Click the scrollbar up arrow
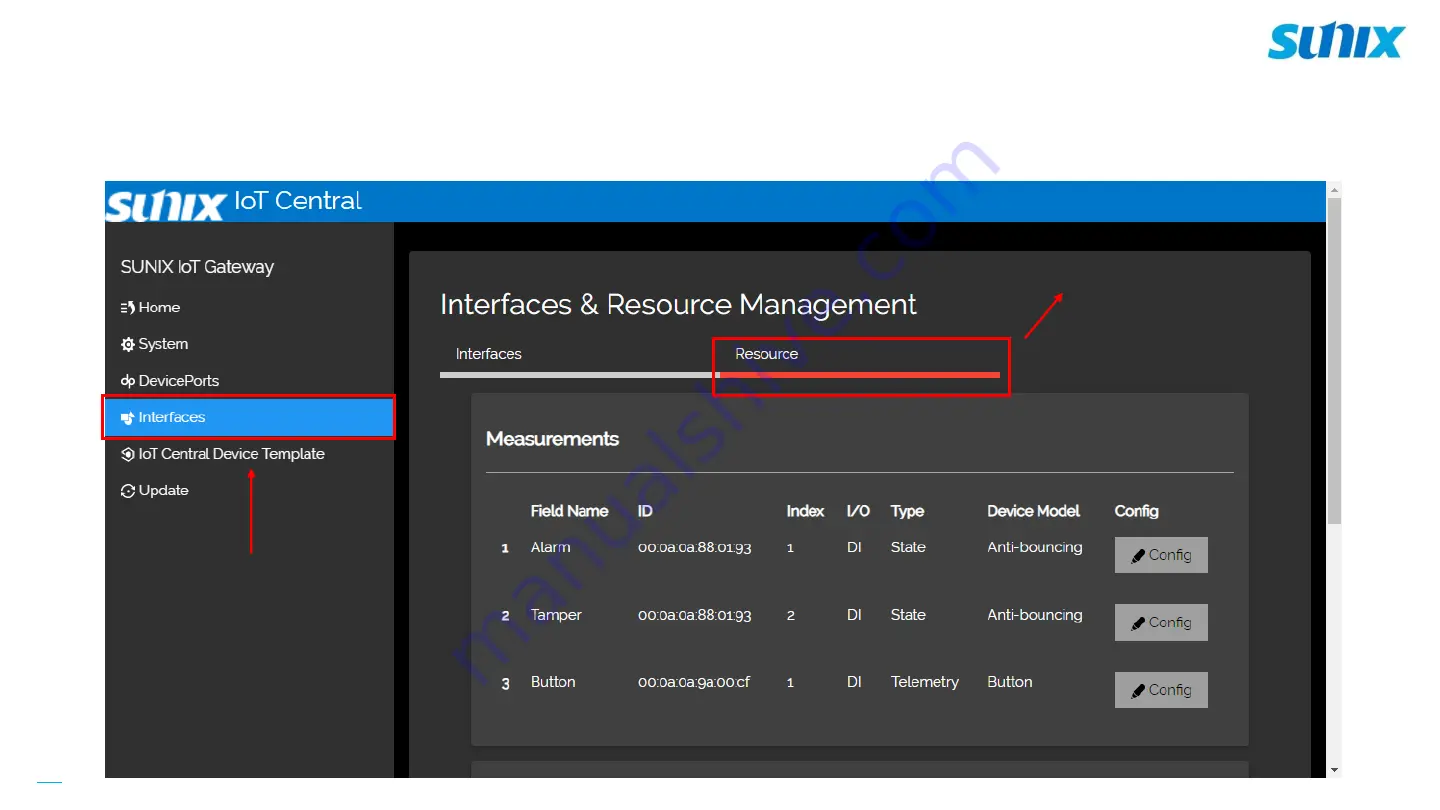 point(1334,190)
